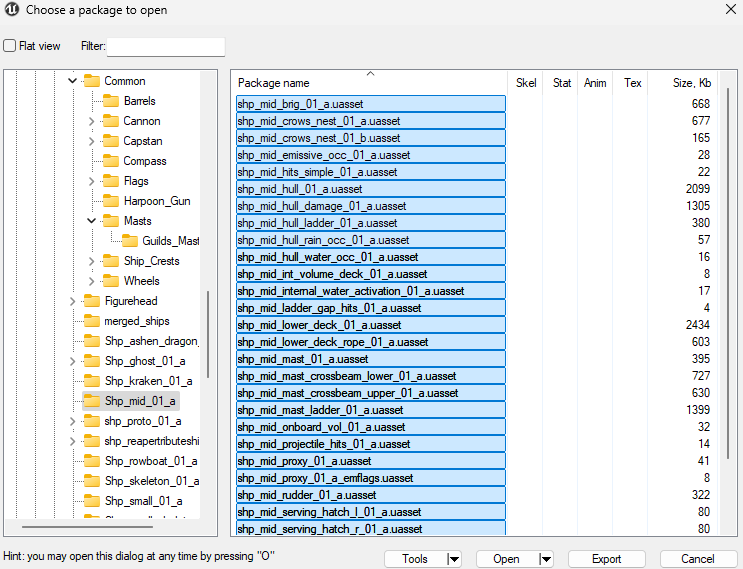Click the Barrels folder icon

[110, 101]
